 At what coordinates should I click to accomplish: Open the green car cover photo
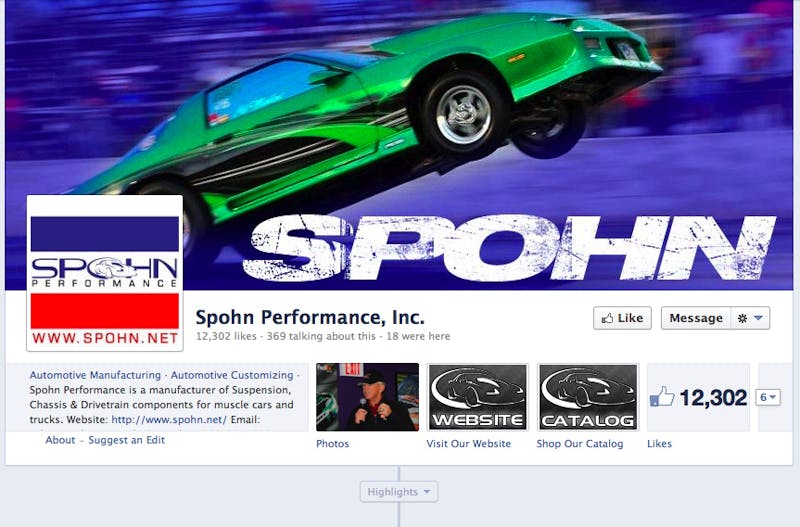click(x=399, y=102)
